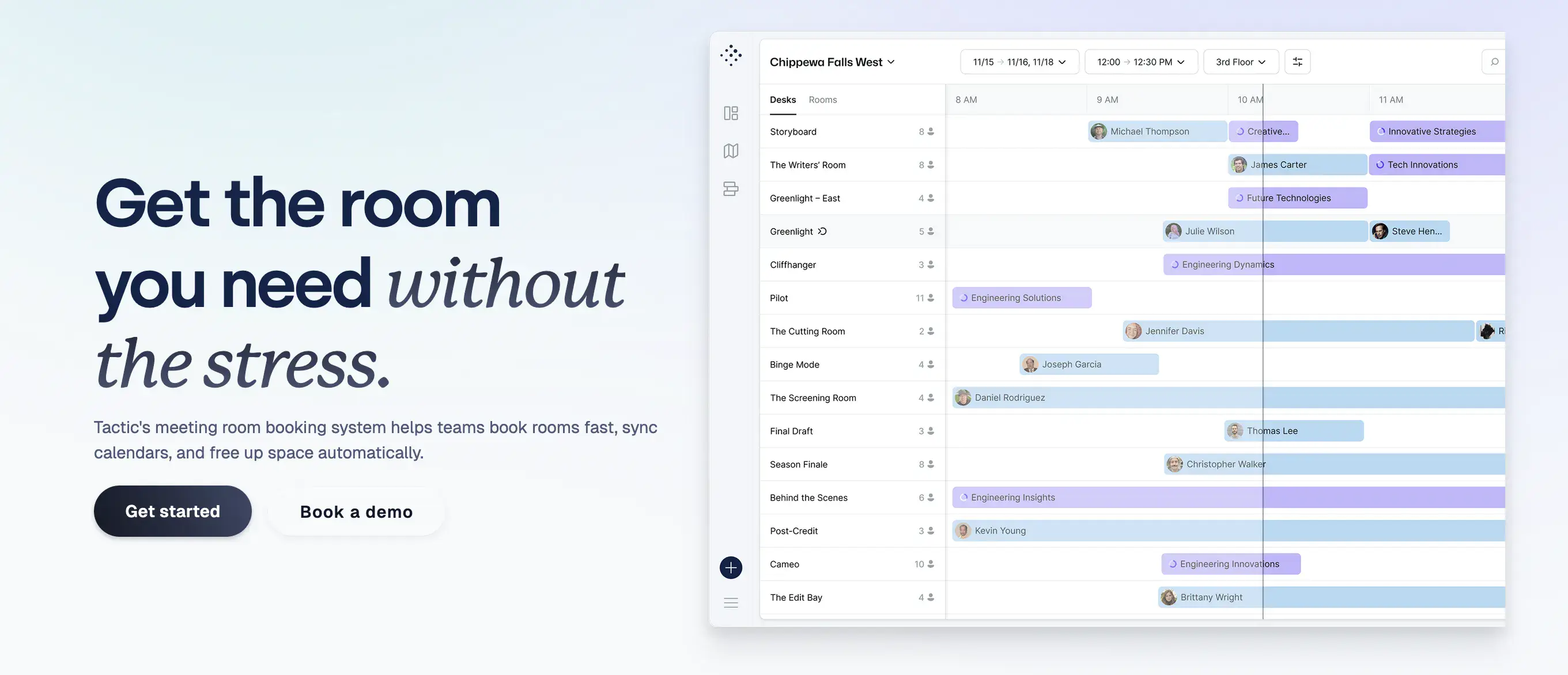1568x675 pixels.
Task: Expand the 3rd Floor selector
Action: pos(1241,62)
